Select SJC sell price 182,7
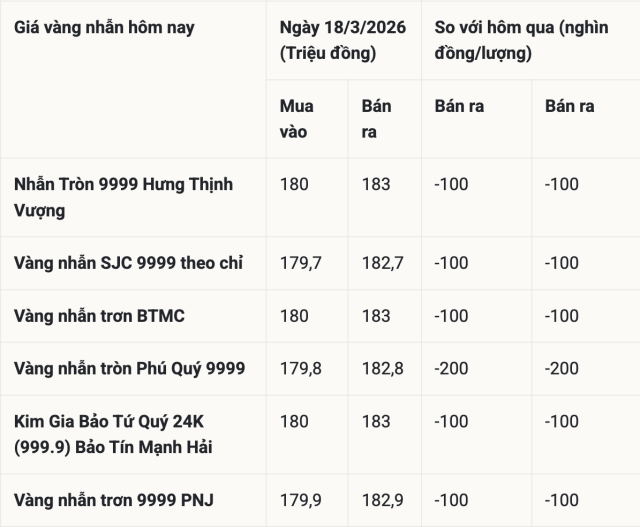 (x=383, y=263)
